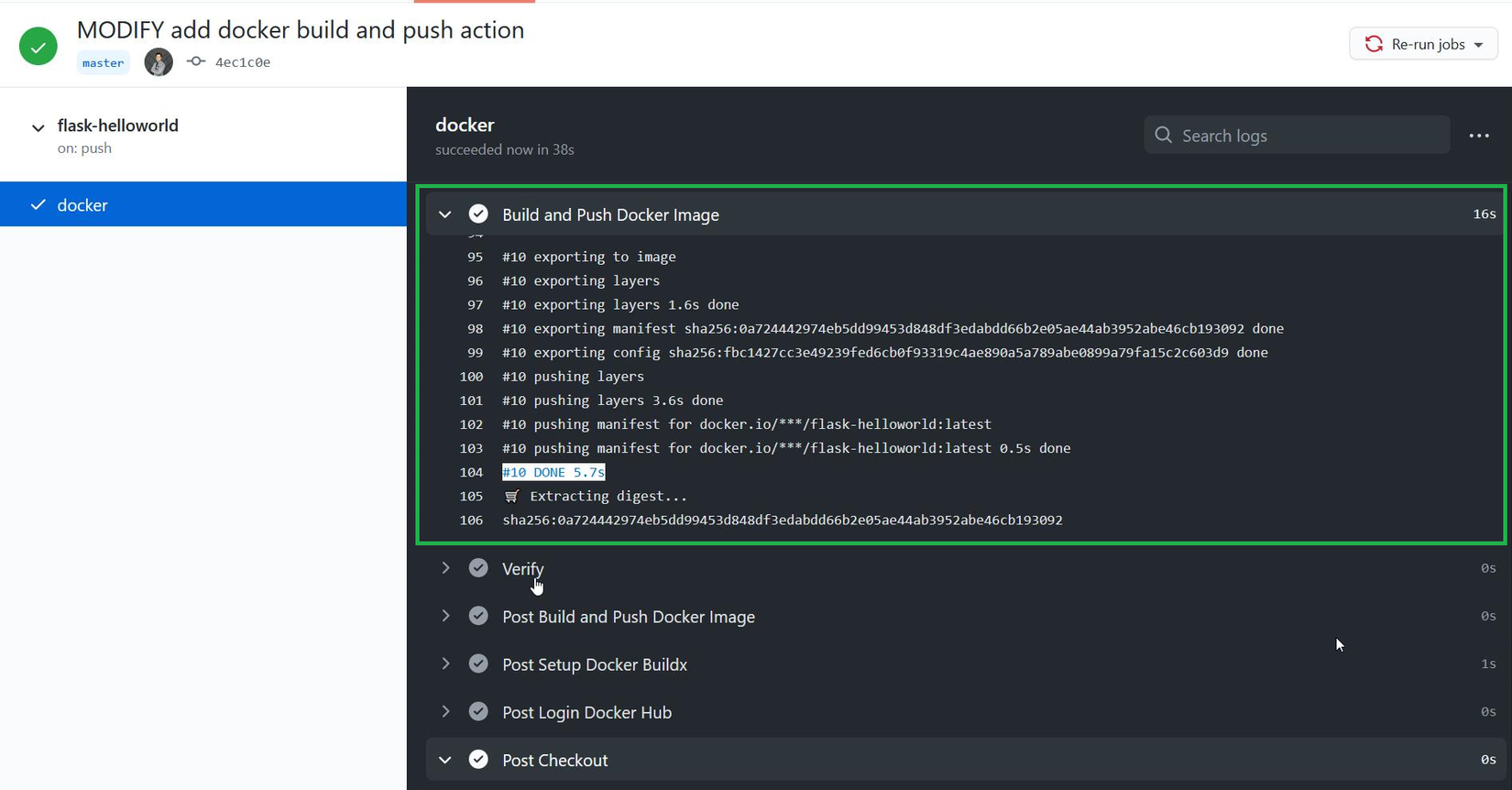The height and width of the screenshot is (790, 1512).
Task: Click the magnifier icon in Search logs
Action: tap(1164, 136)
